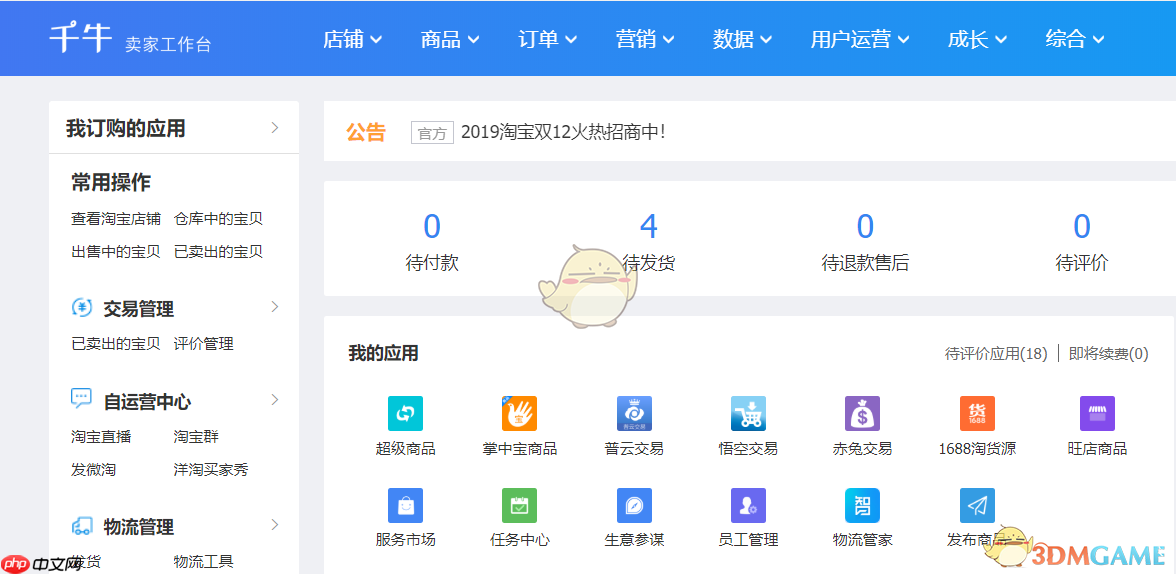Open 洋淘买家秀 link
Viewport: 1176px width, 574px height.
(x=211, y=470)
